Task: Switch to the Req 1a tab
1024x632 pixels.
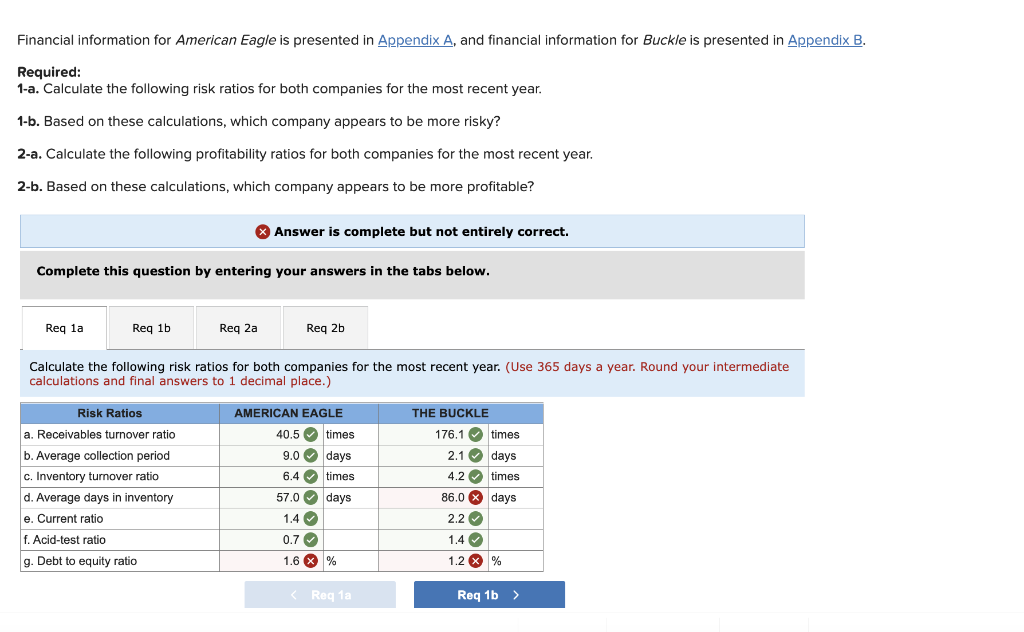Action: click(x=64, y=328)
